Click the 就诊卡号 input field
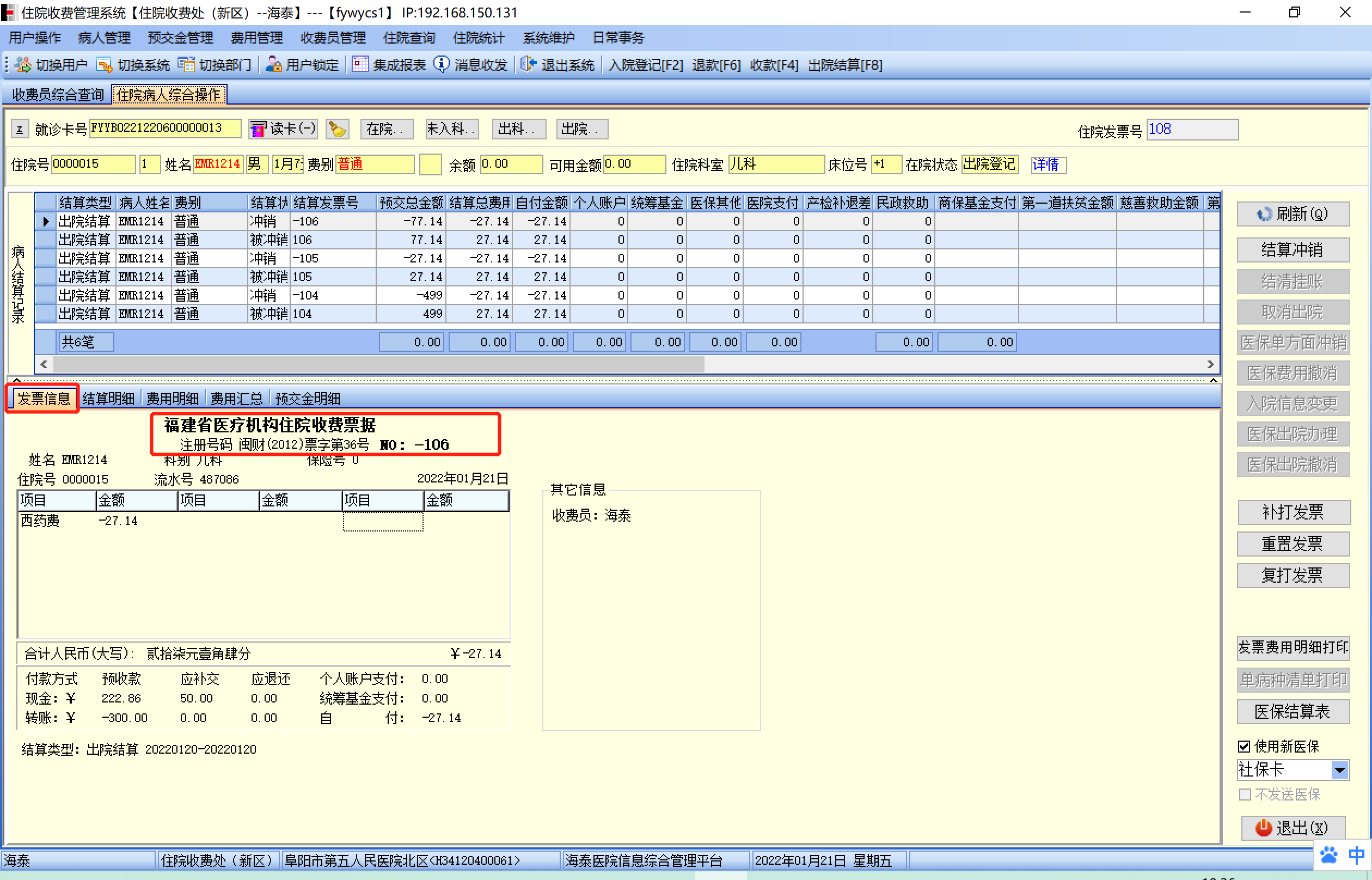Image resolution: width=1372 pixels, height=880 pixels. tap(164, 129)
